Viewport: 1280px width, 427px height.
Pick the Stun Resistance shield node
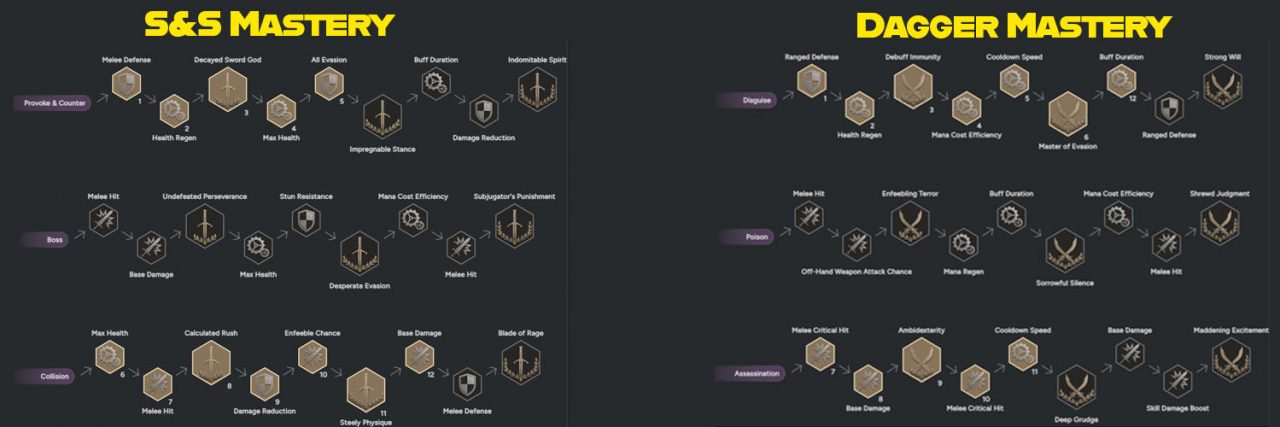coord(306,221)
